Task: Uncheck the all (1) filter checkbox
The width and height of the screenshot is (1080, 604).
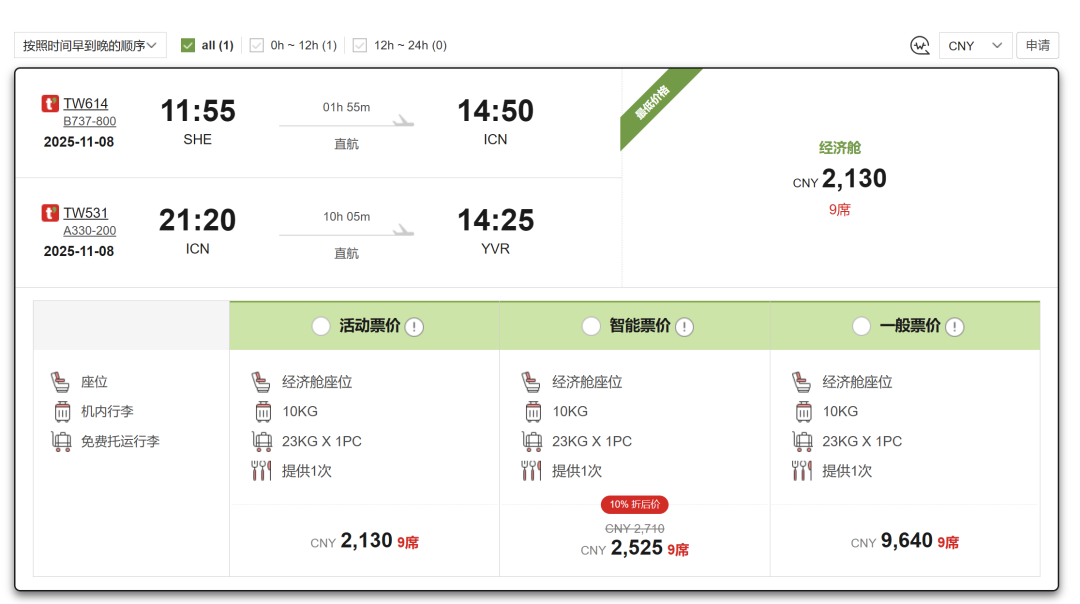Action: coord(188,45)
